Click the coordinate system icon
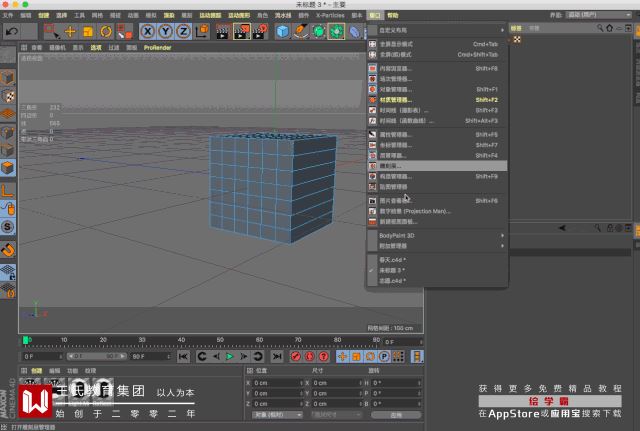Screen dimensions: 640x431 tap(202, 31)
